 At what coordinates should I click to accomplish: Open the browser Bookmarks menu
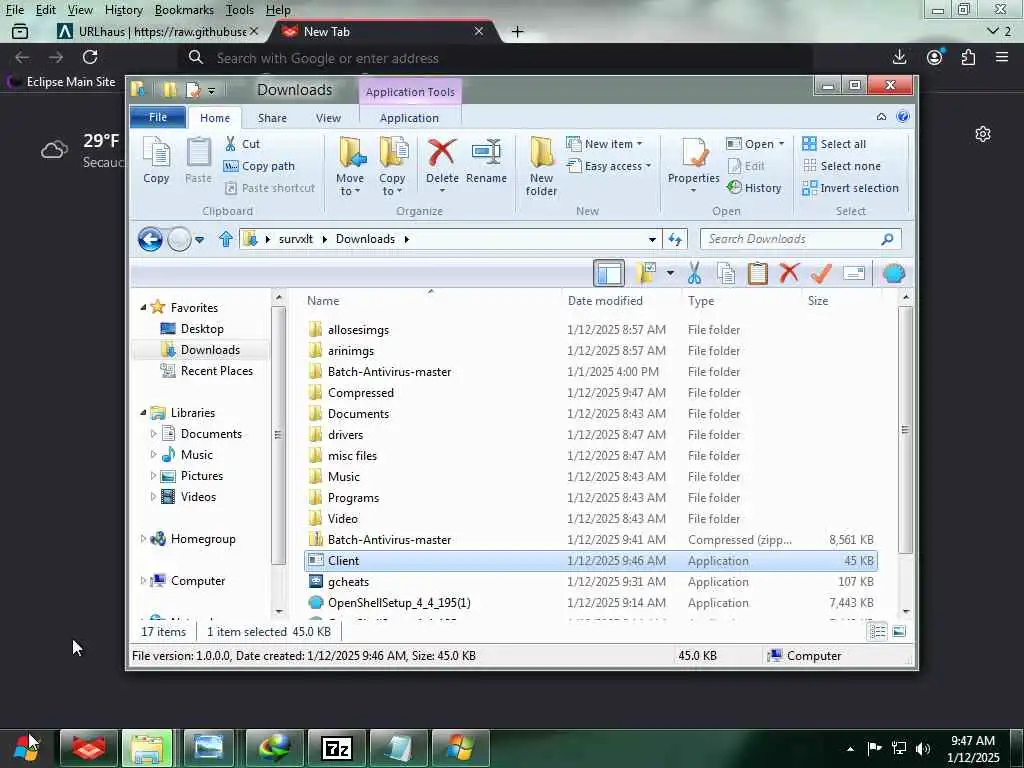[x=184, y=10]
